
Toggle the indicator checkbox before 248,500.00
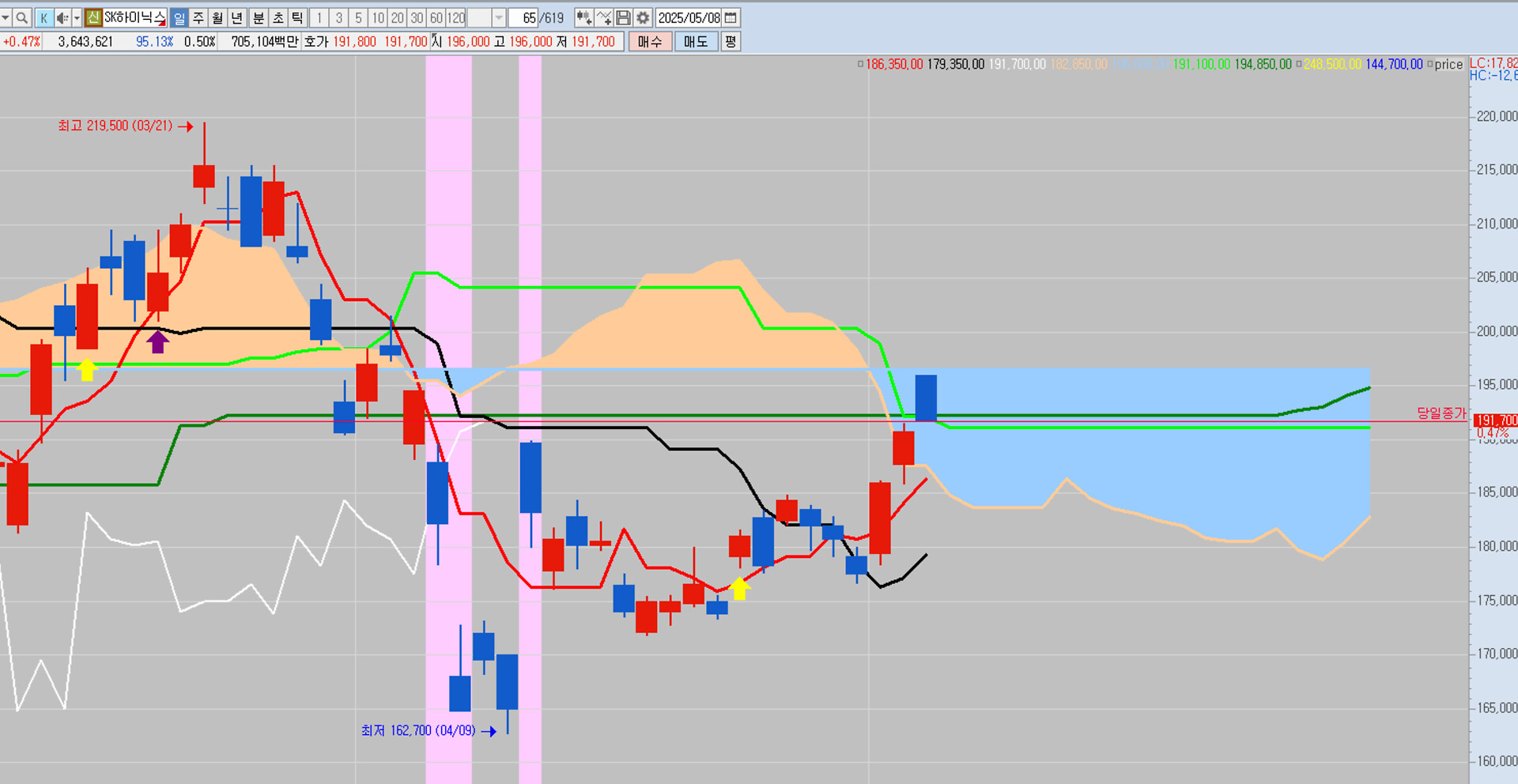(x=1299, y=64)
